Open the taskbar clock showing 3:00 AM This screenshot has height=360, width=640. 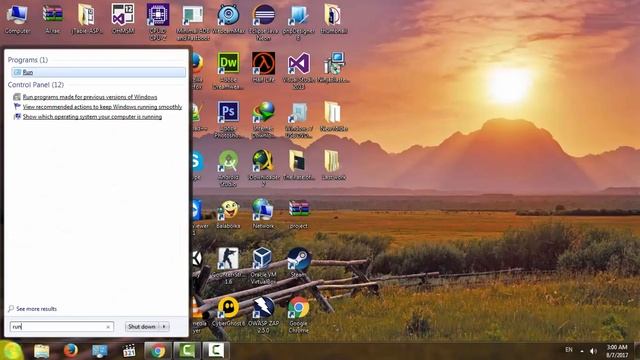(617, 351)
